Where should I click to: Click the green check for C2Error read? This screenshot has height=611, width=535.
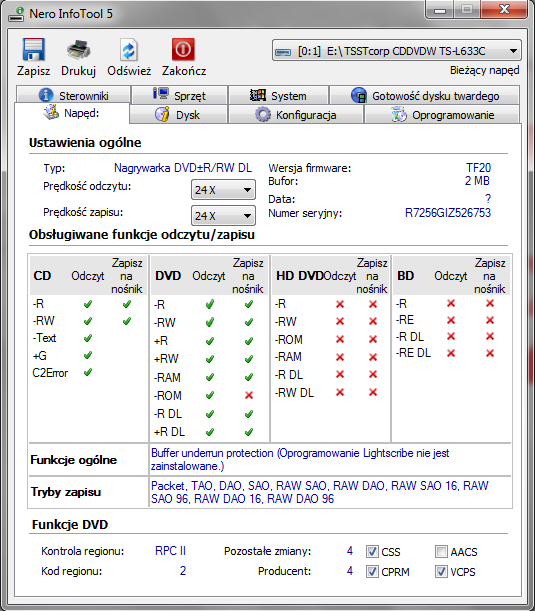tap(88, 372)
